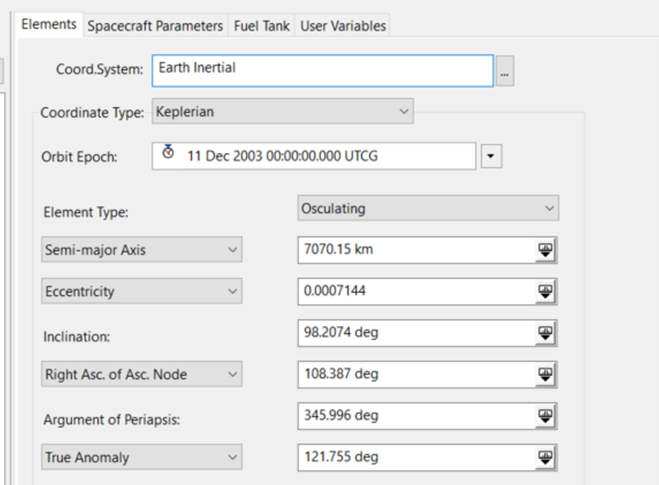Expand the Element Type Osculating dropdown
Image resolution: width=659 pixels, height=485 pixels.
428,209
